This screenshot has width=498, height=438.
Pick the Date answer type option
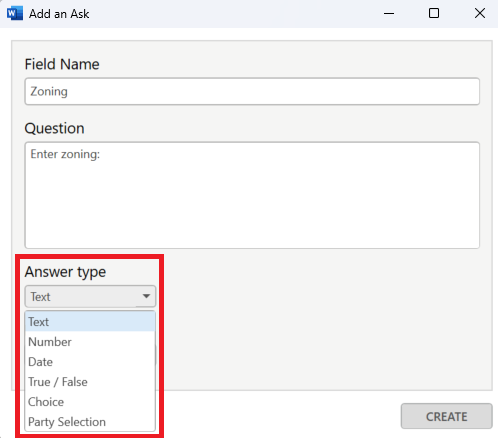coord(90,362)
